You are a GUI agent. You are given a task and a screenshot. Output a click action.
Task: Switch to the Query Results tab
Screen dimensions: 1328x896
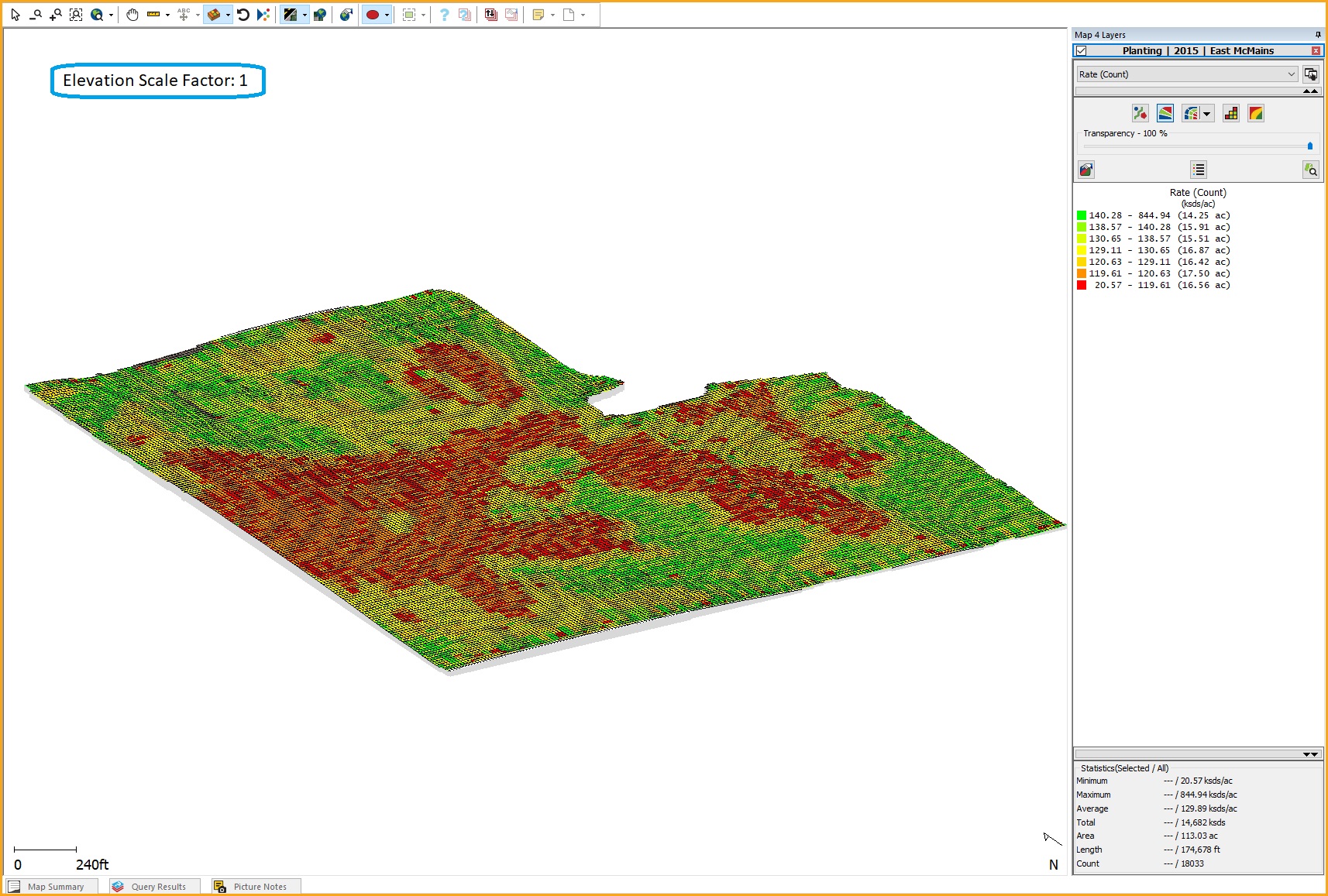coord(155,887)
